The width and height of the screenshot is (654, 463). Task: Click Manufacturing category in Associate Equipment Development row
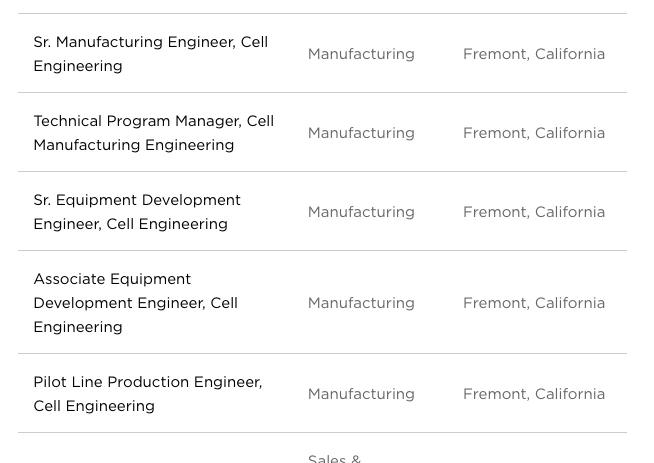[x=361, y=303]
